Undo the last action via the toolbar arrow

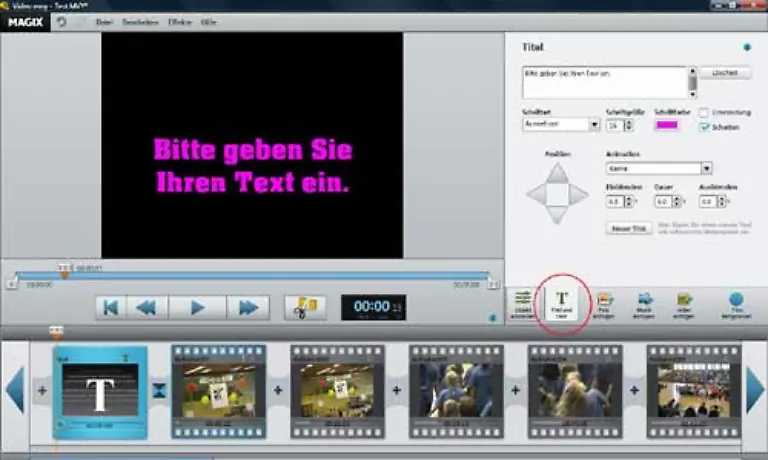(61, 22)
